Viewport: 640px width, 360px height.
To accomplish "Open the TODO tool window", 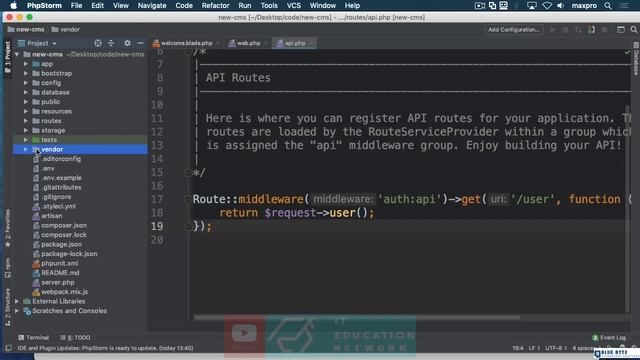I will click(x=76, y=338).
